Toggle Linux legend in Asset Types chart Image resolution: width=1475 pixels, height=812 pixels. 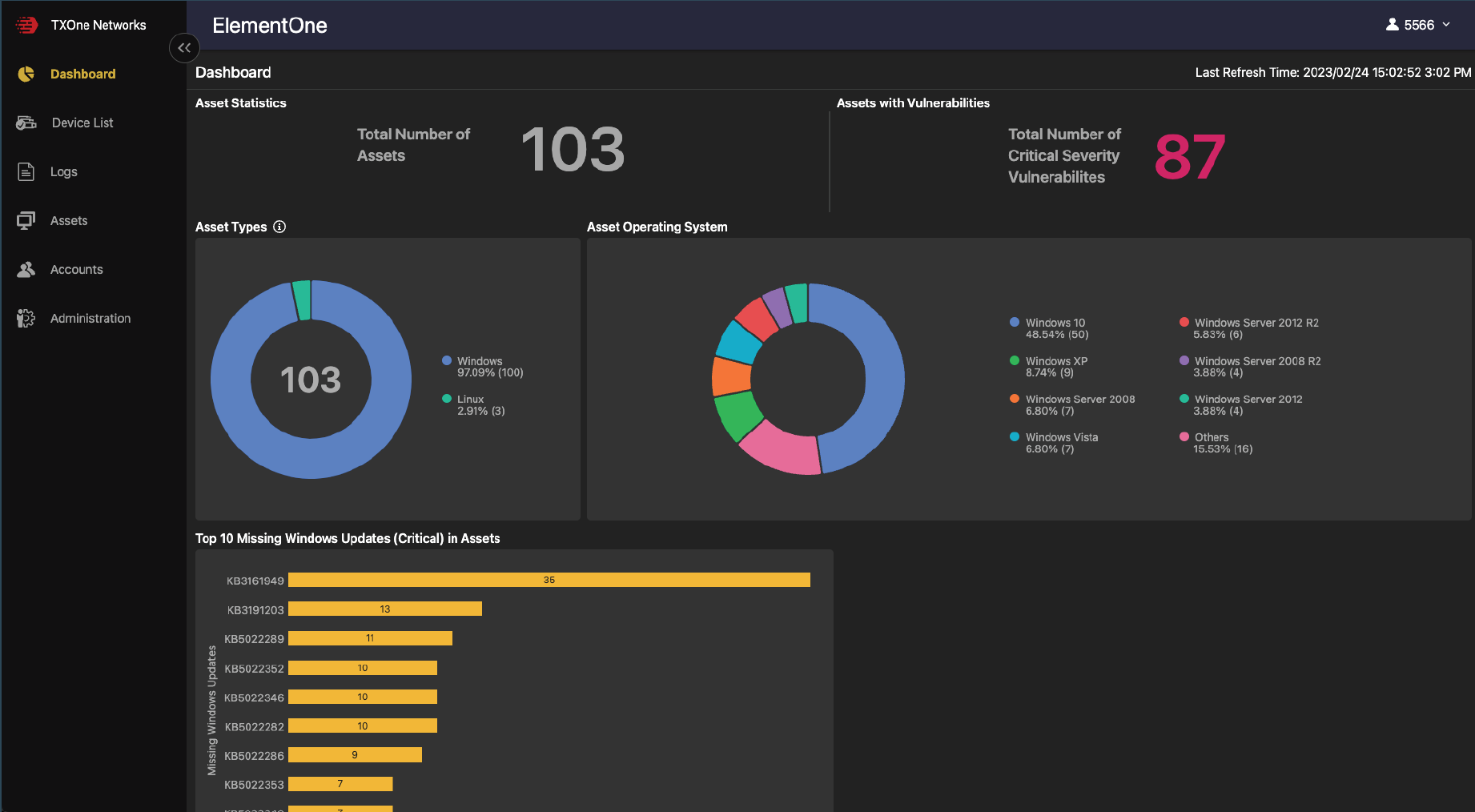pyautogui.click(x=474, y=404)
